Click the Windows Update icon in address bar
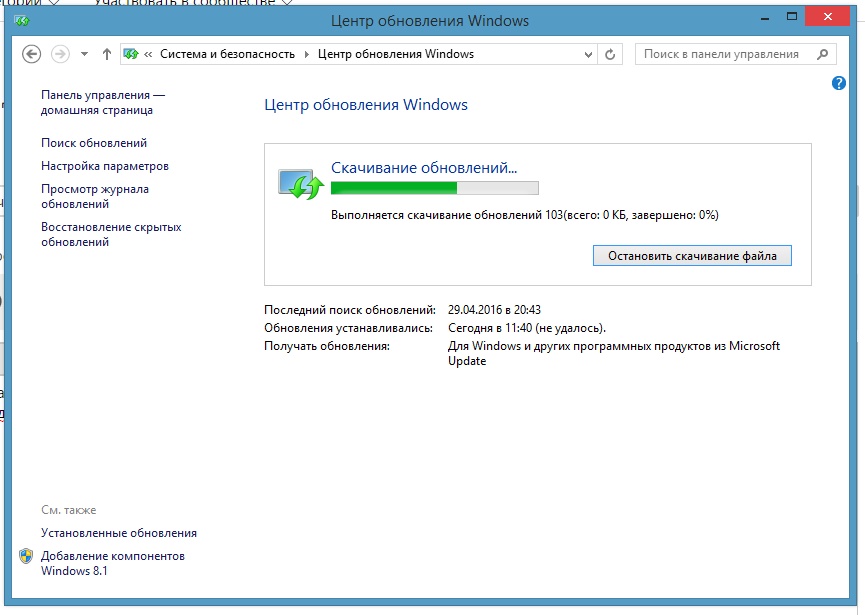Screen dimensions: 865x615 click(x=131, y=54)
